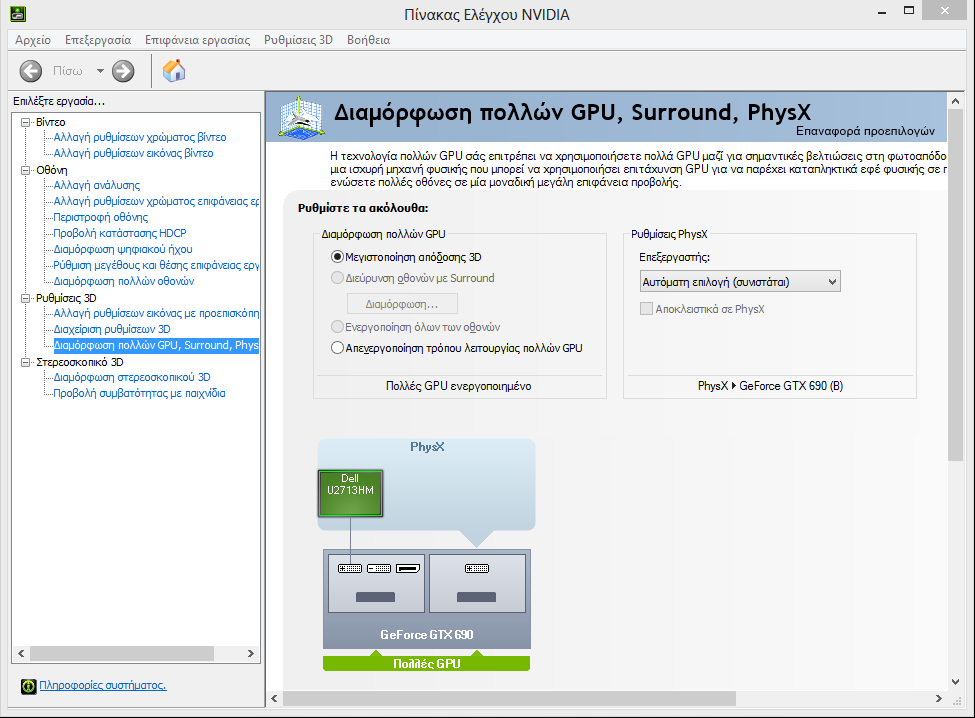
Task: Click main panel horizontal scrollbar thumb
Action: 509,699
